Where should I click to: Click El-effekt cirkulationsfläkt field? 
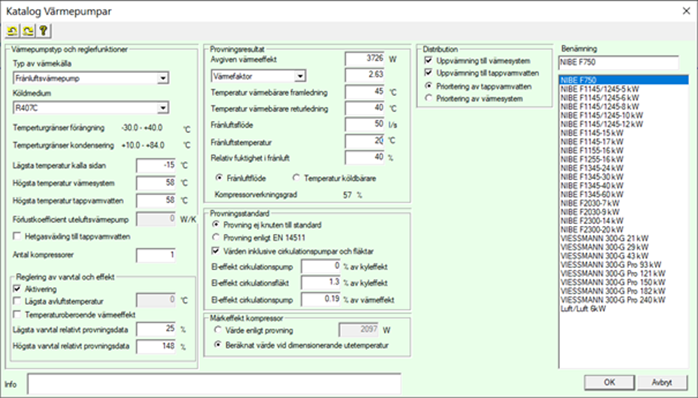tap(321, 283)
